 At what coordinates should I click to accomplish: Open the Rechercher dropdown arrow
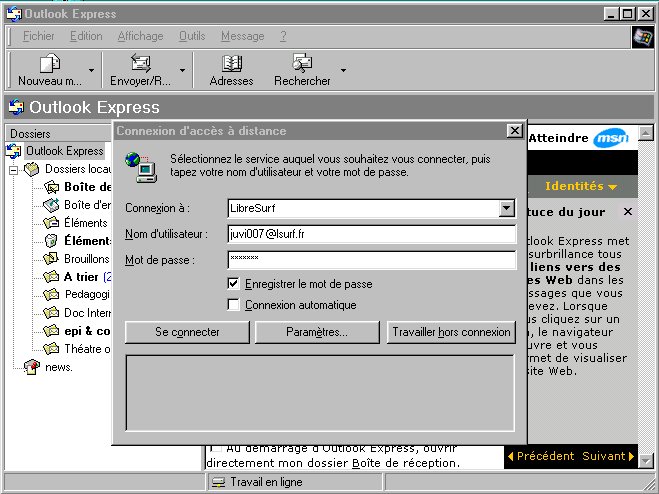coord(343,70)
